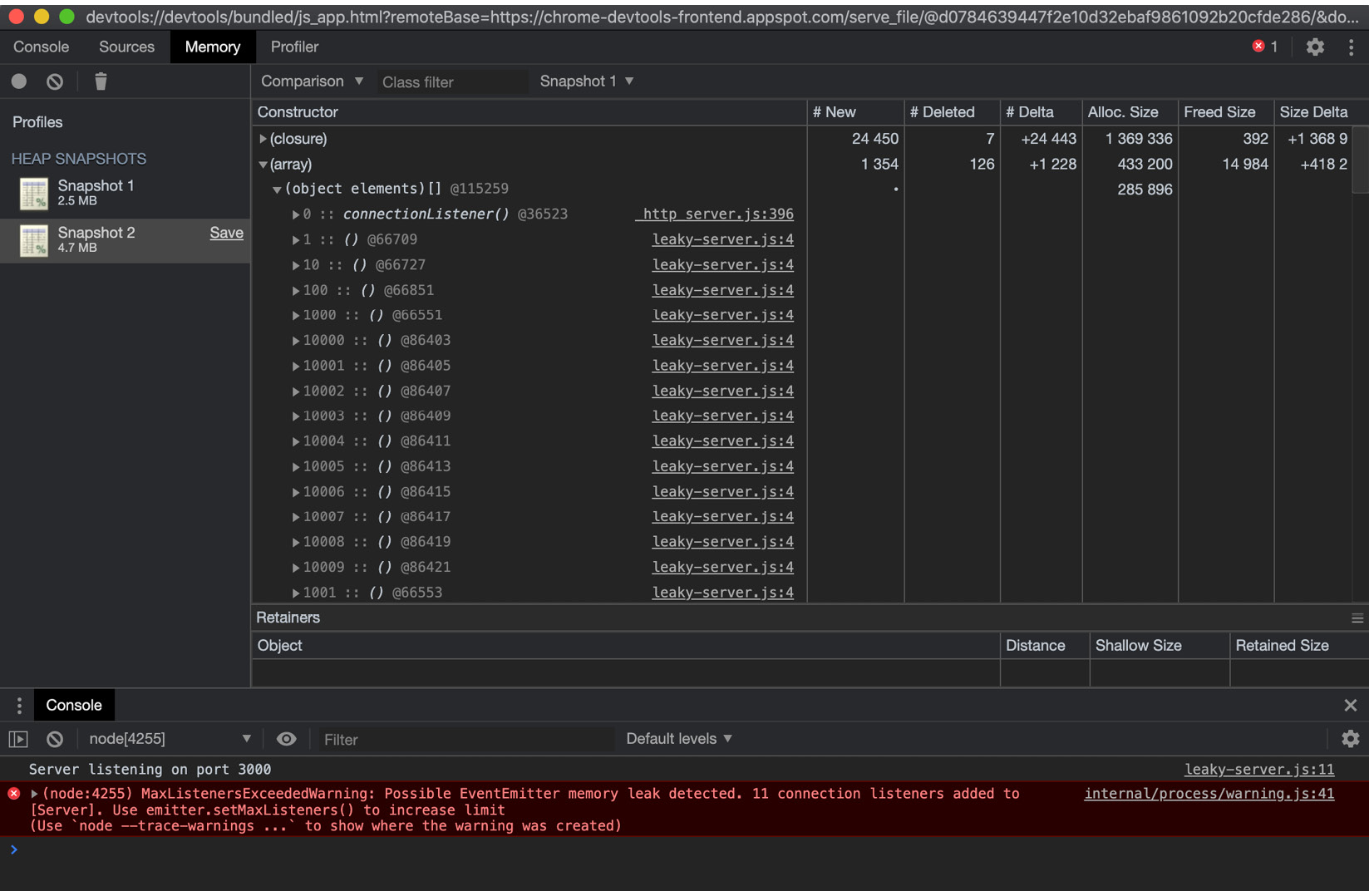Open console settings via the gear icon
The width and height of the screenshot is (1369, 896).
pyautogui.click(x=1352, y=738)
